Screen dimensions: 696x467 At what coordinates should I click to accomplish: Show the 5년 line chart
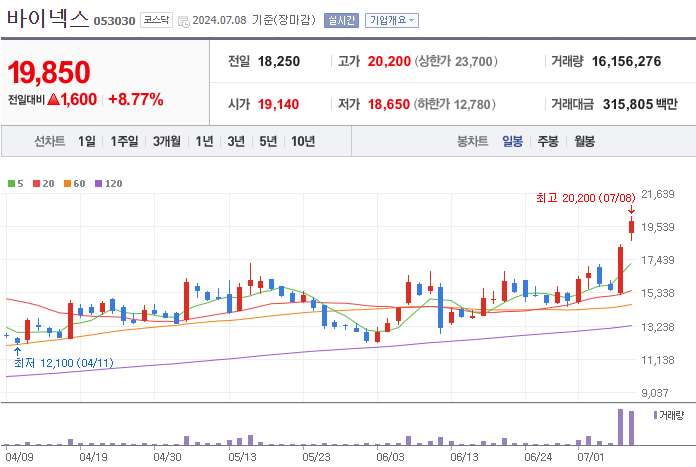point(268,141)
